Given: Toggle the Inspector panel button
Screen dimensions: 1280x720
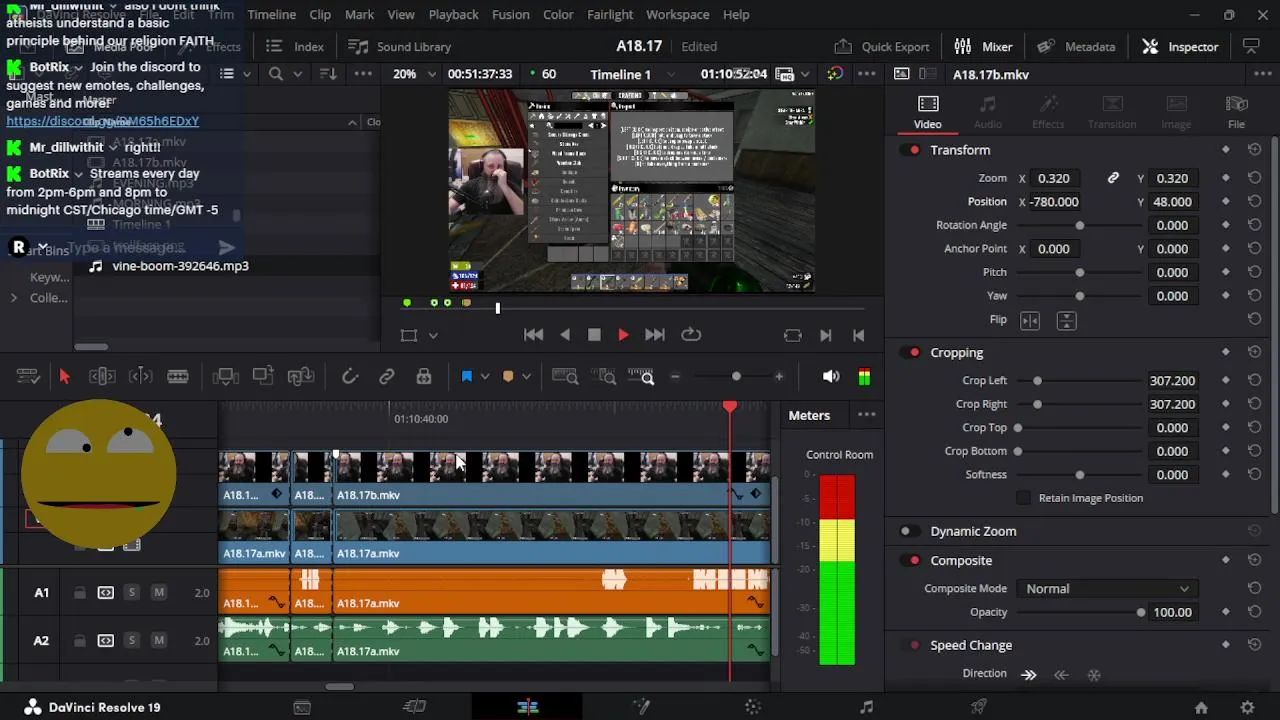Looking at the screenshot, I should pos(1180,47).
